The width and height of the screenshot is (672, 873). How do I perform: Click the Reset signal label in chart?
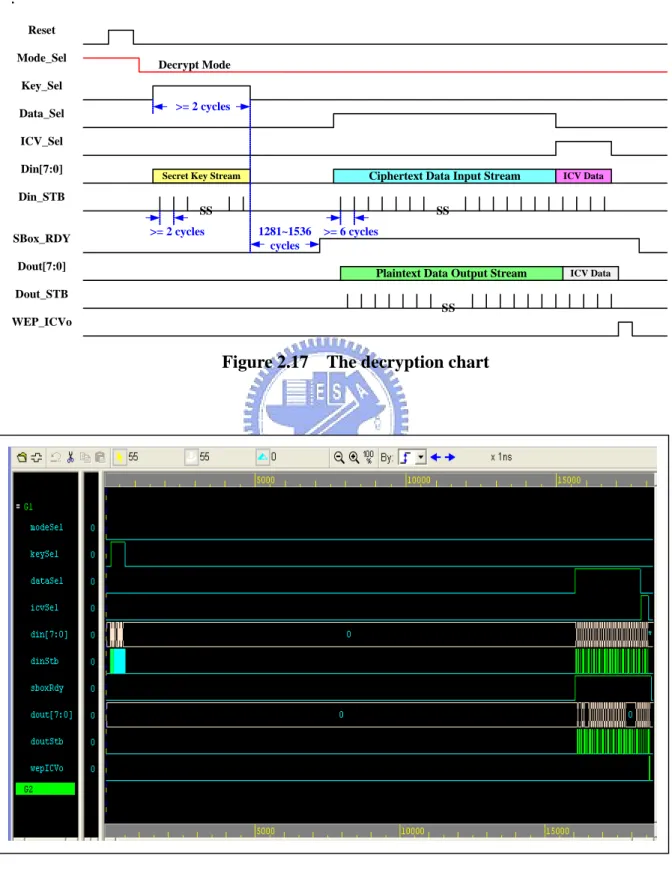[x=42, y=30]
